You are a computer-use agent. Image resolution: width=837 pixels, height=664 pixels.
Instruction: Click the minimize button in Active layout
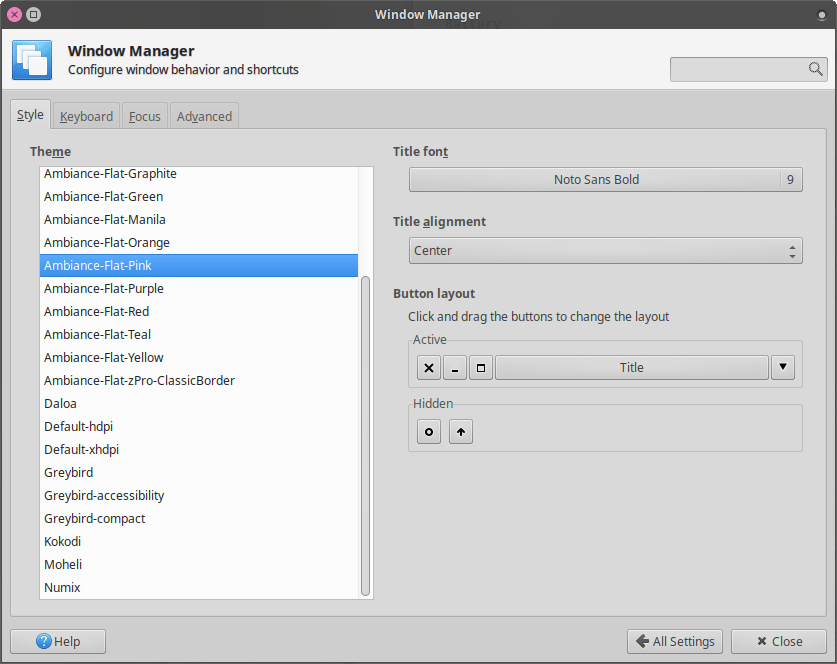455,368
